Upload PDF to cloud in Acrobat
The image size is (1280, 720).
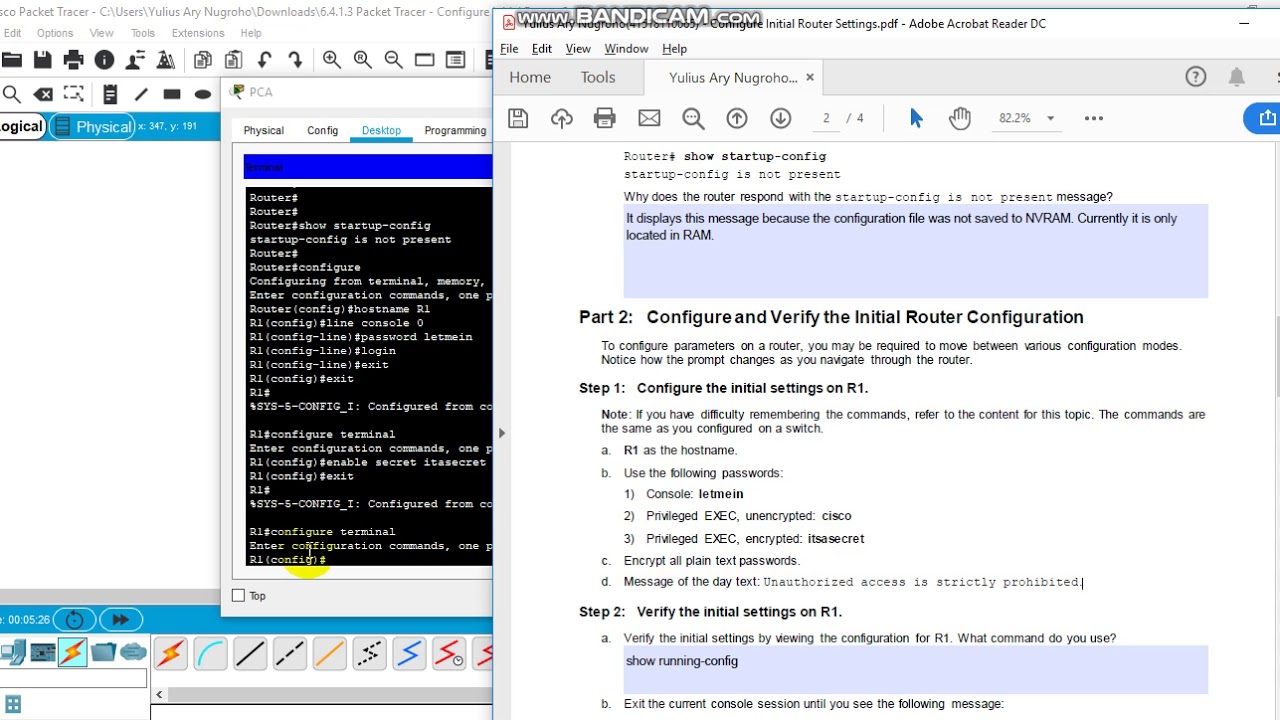[x=562, y=118]
